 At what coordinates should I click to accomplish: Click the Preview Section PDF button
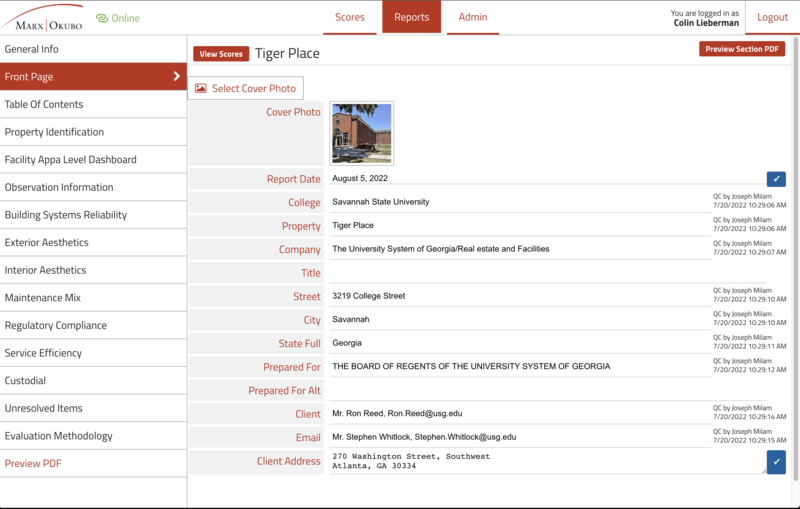tap(742, 49)
